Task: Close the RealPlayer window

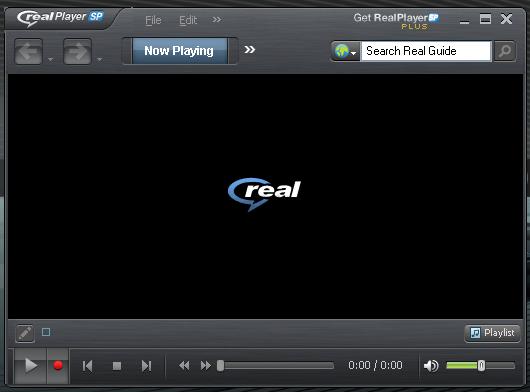Action: [506, 19]
